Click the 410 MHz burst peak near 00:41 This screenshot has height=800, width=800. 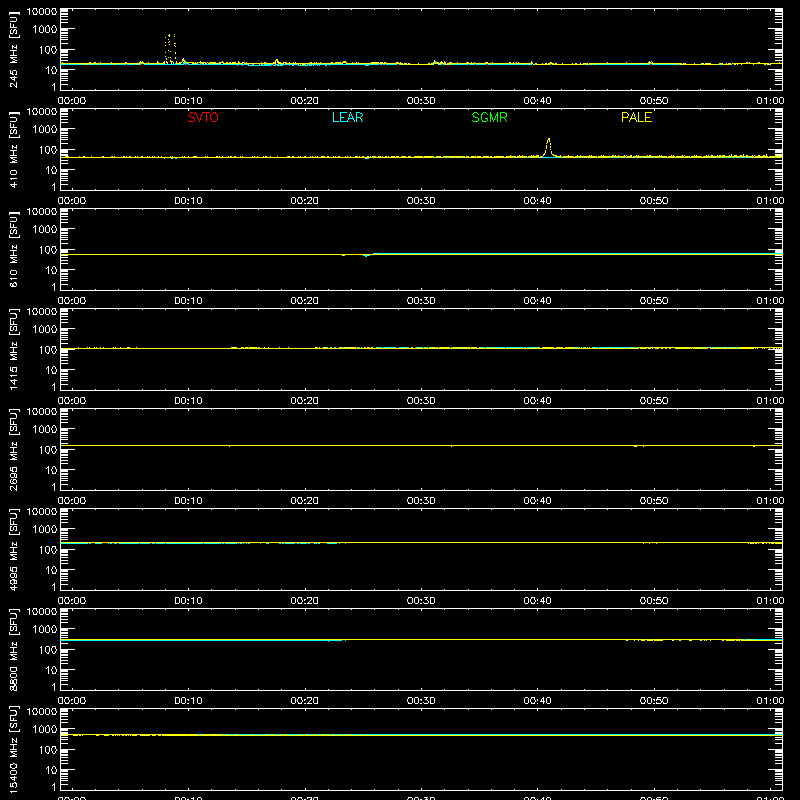(548, 147)
